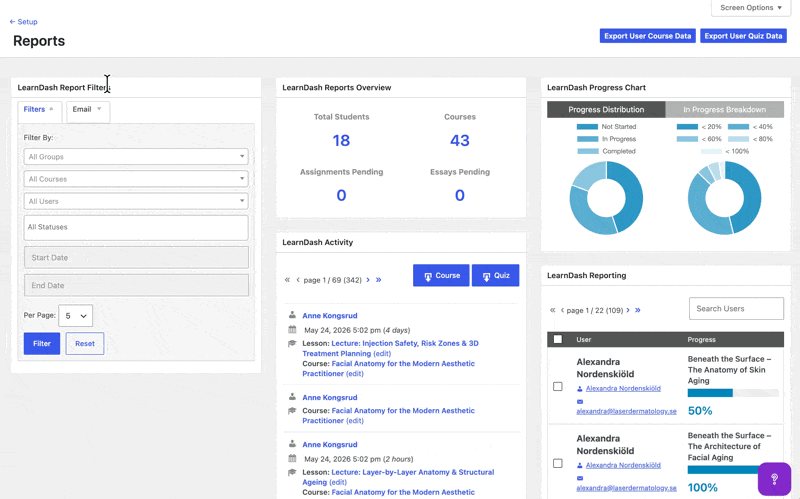Toggle select-all checkbox in Reporting table header
The width and height of the screenshot is (800, 499).
(558, 339)
